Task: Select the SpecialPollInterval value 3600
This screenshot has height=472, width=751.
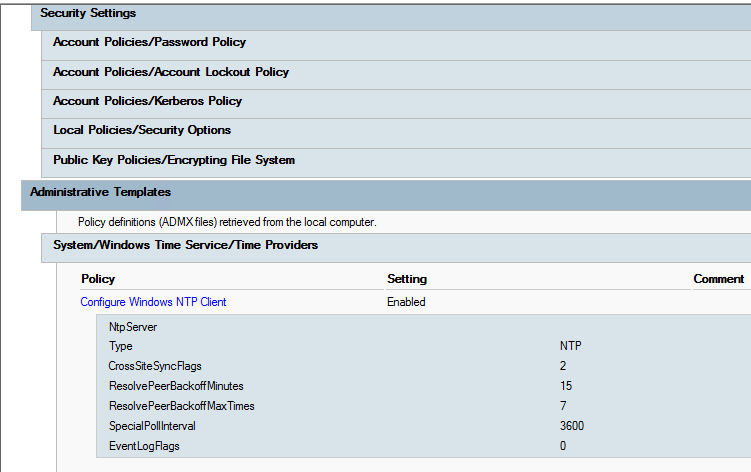Action: [x=574, y=426]
